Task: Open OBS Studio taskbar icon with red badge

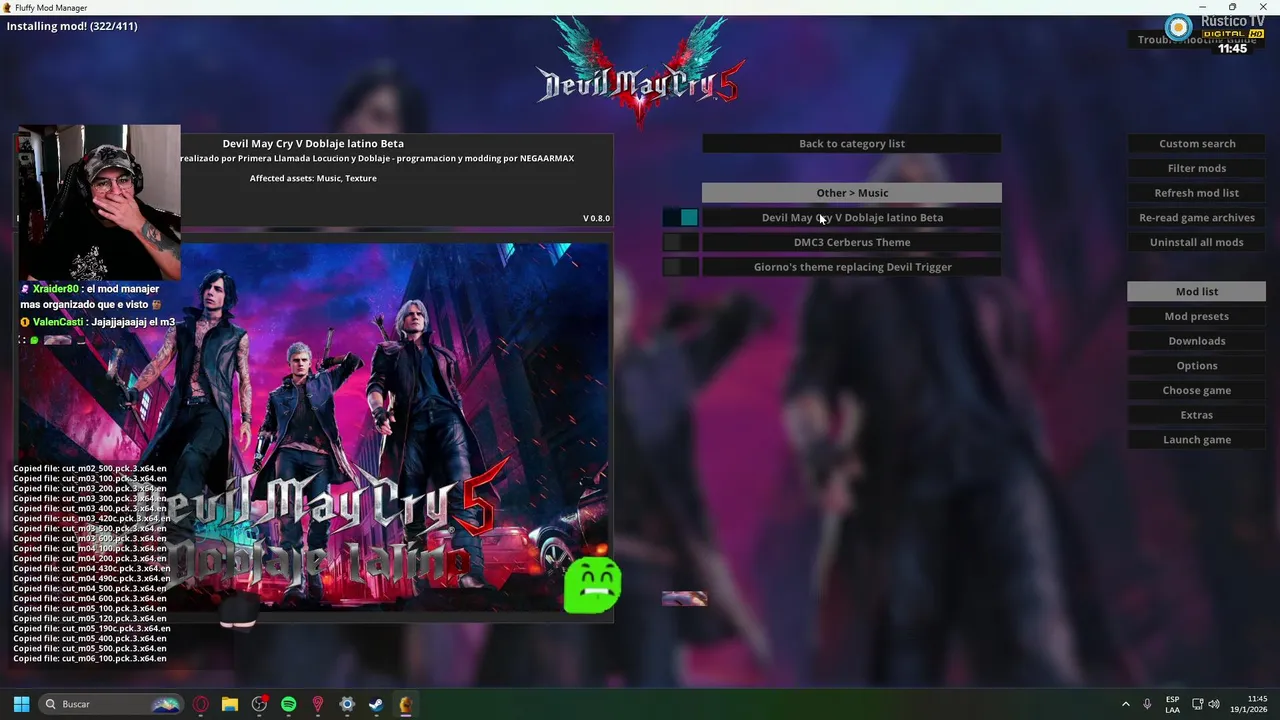Action: tap(260, 704)
